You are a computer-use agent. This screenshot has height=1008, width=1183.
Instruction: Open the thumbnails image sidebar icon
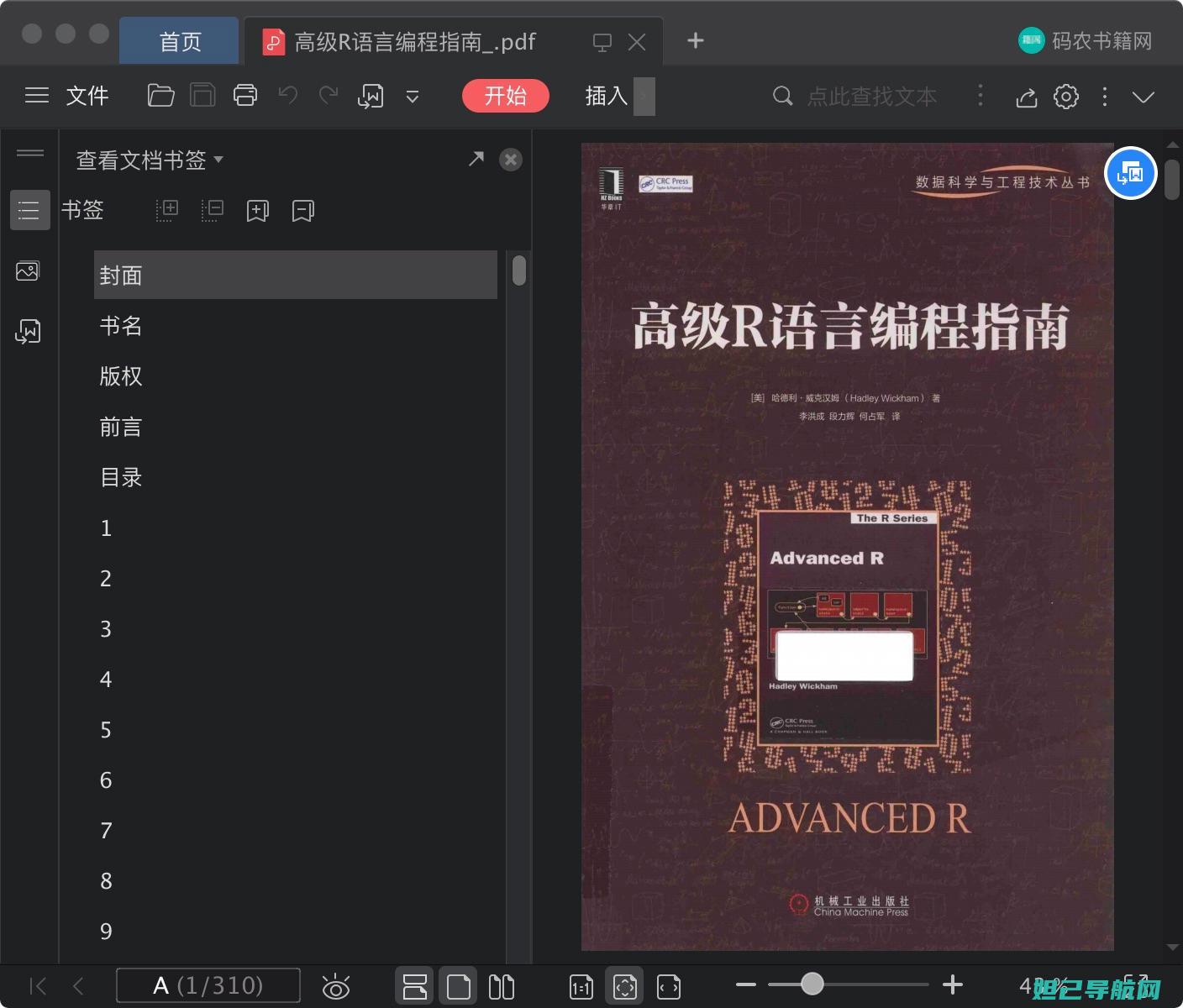pyautogui.click(x=28, y=271)
